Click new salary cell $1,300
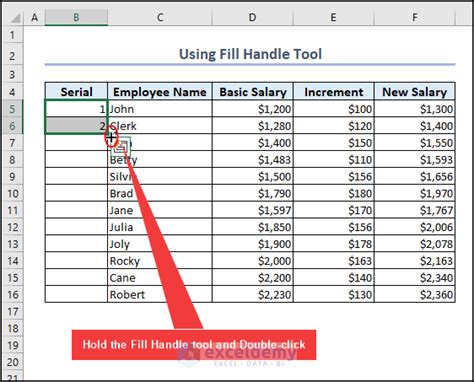The height and width of the screenshot is (382, 474). [415, 109]
